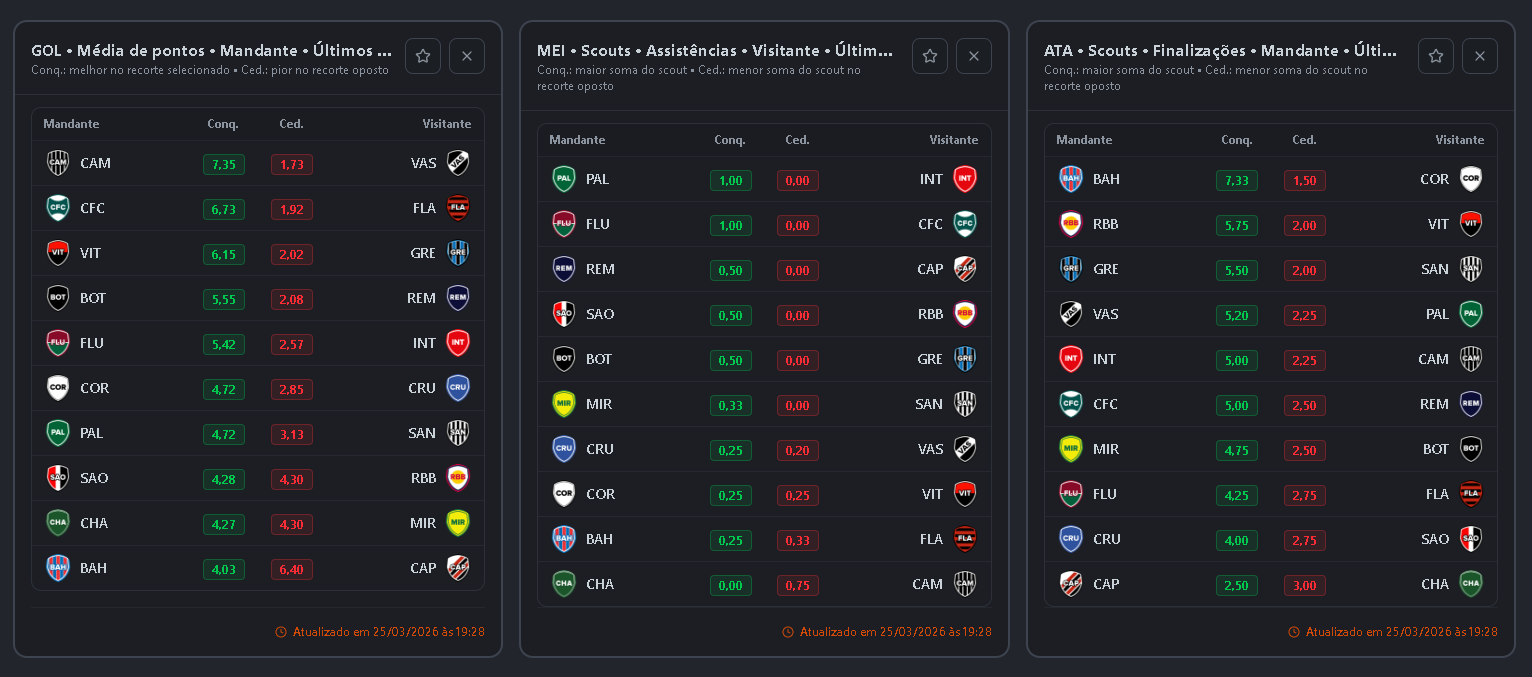Click the INT visitor crest in the MEI card

(965, 179)
